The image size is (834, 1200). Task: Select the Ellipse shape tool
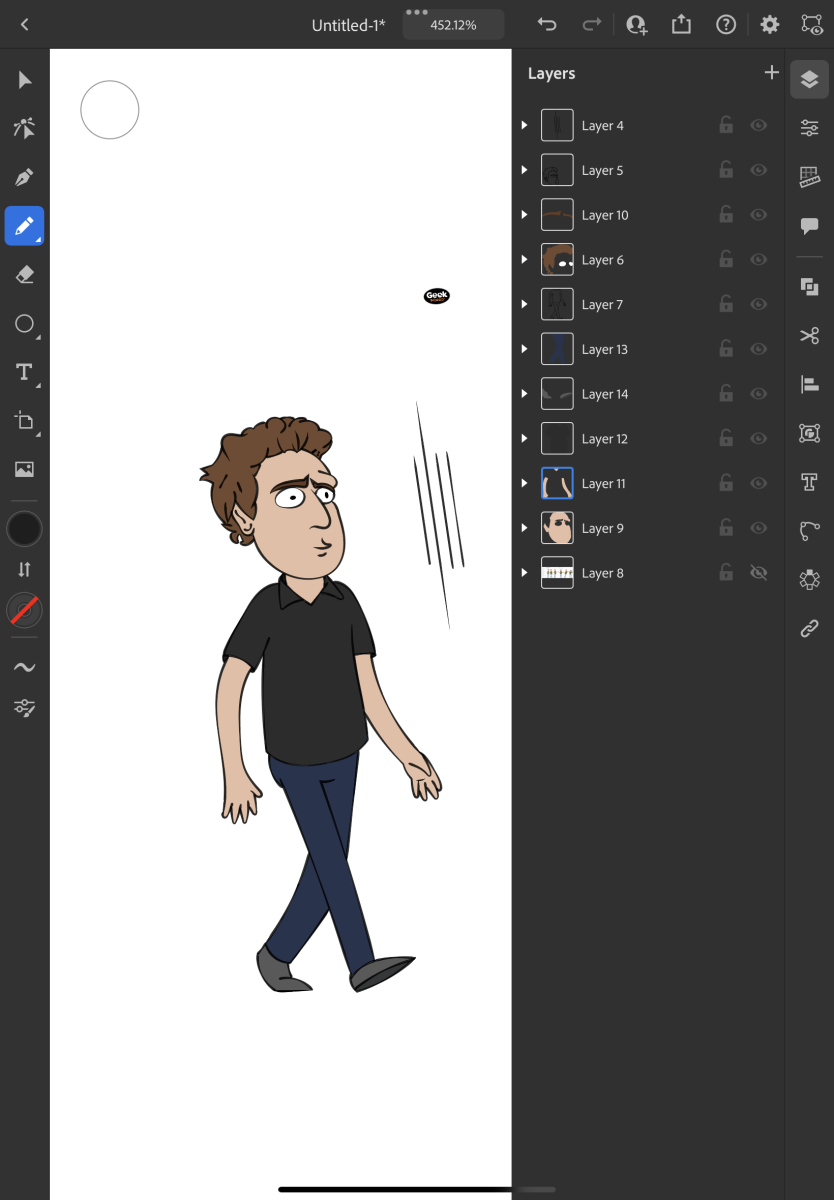[x=25, y=324]
